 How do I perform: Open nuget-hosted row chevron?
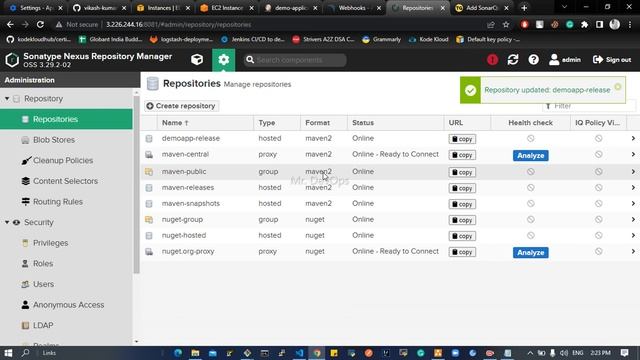(633, 235)
